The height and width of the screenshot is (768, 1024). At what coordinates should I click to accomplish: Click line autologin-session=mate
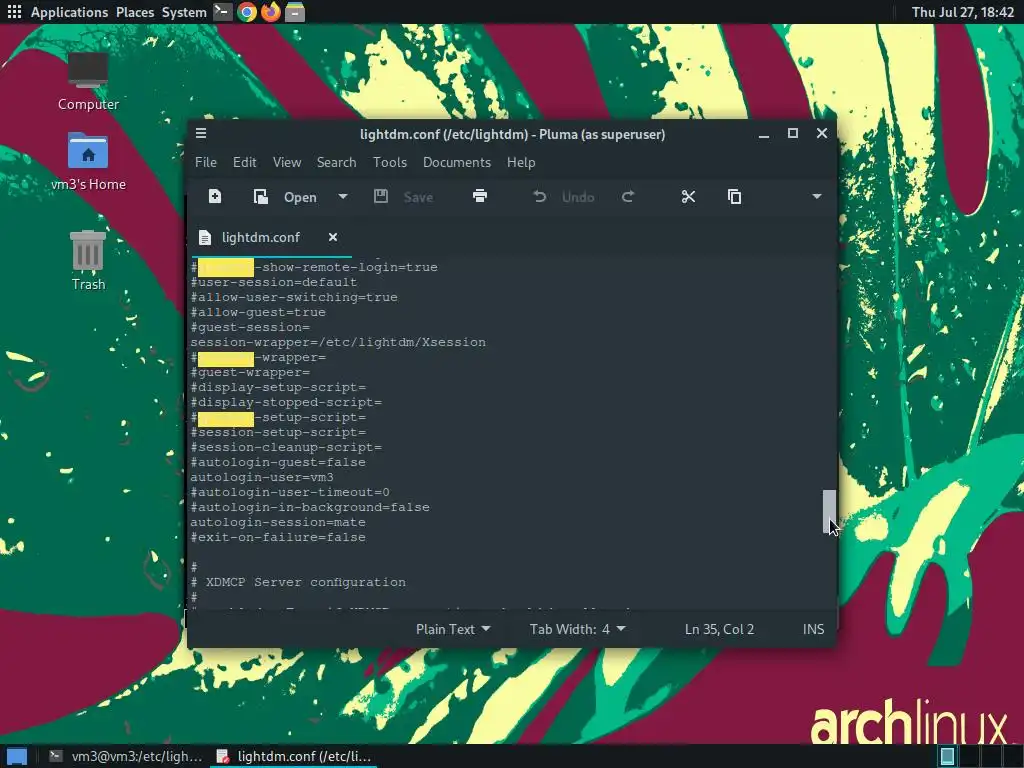click(278, 522)
